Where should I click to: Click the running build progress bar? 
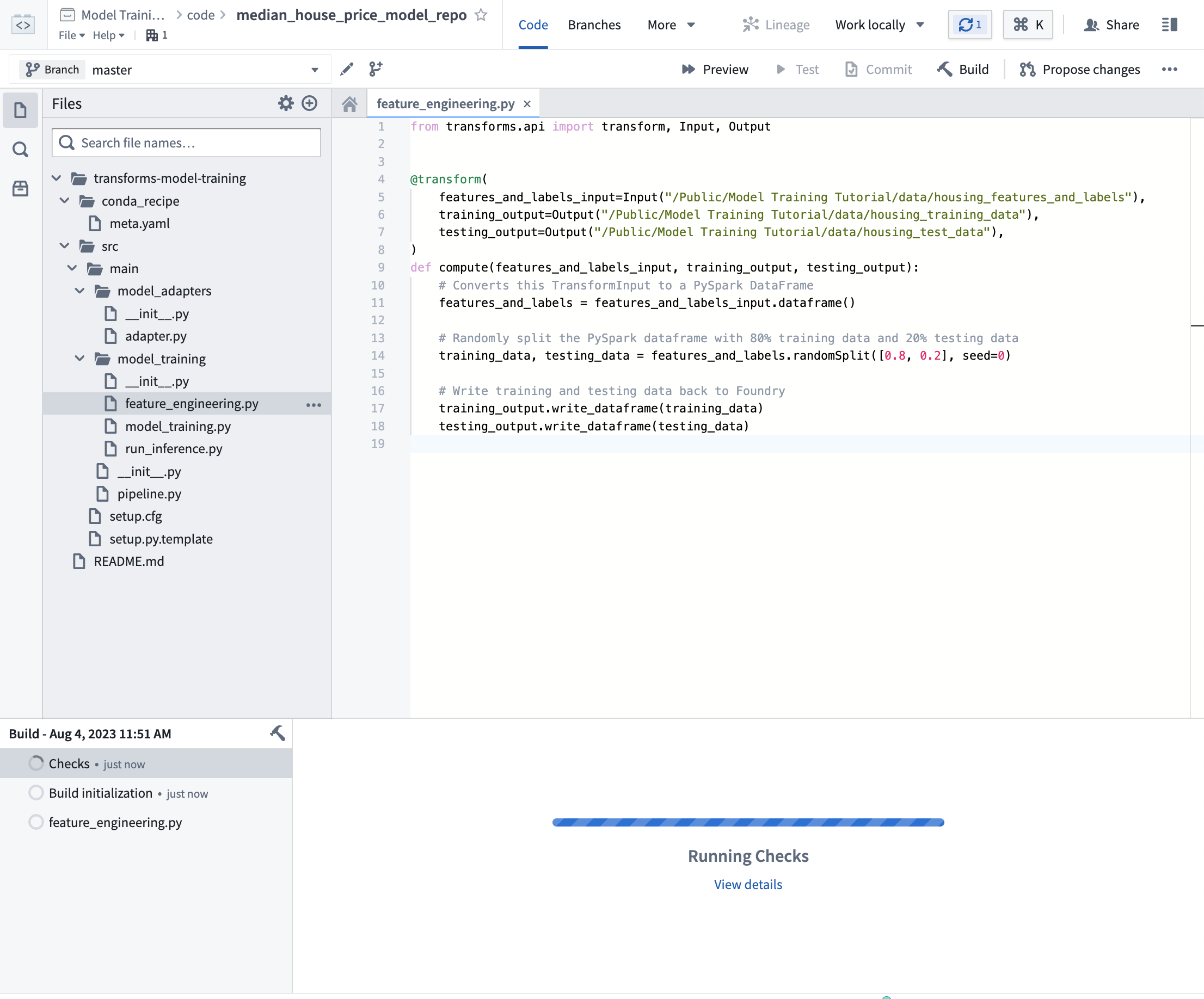(748, 822)
